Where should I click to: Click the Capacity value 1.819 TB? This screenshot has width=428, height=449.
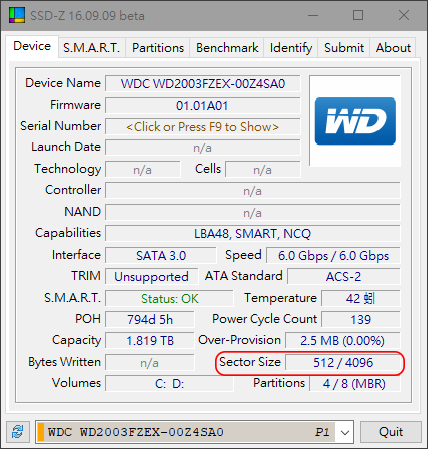150,341
